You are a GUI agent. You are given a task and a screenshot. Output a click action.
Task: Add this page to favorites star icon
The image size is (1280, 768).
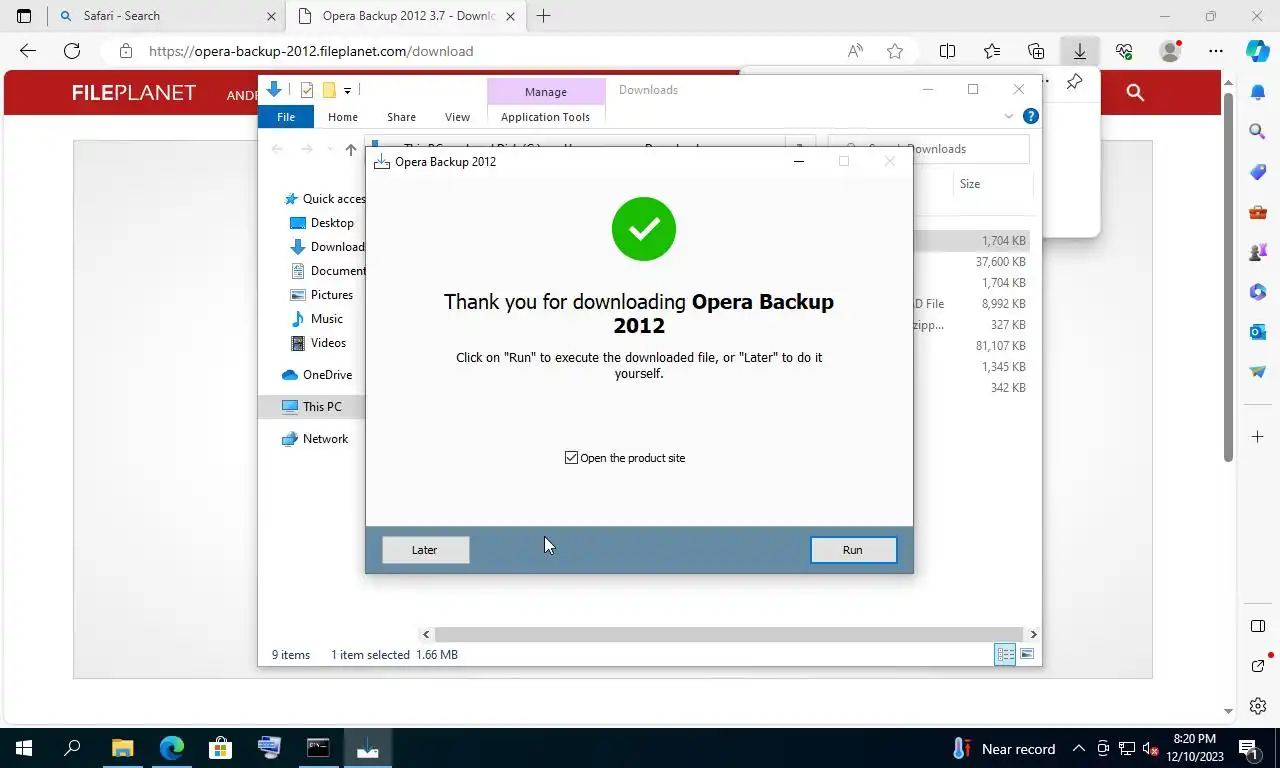tap(895, 51)
